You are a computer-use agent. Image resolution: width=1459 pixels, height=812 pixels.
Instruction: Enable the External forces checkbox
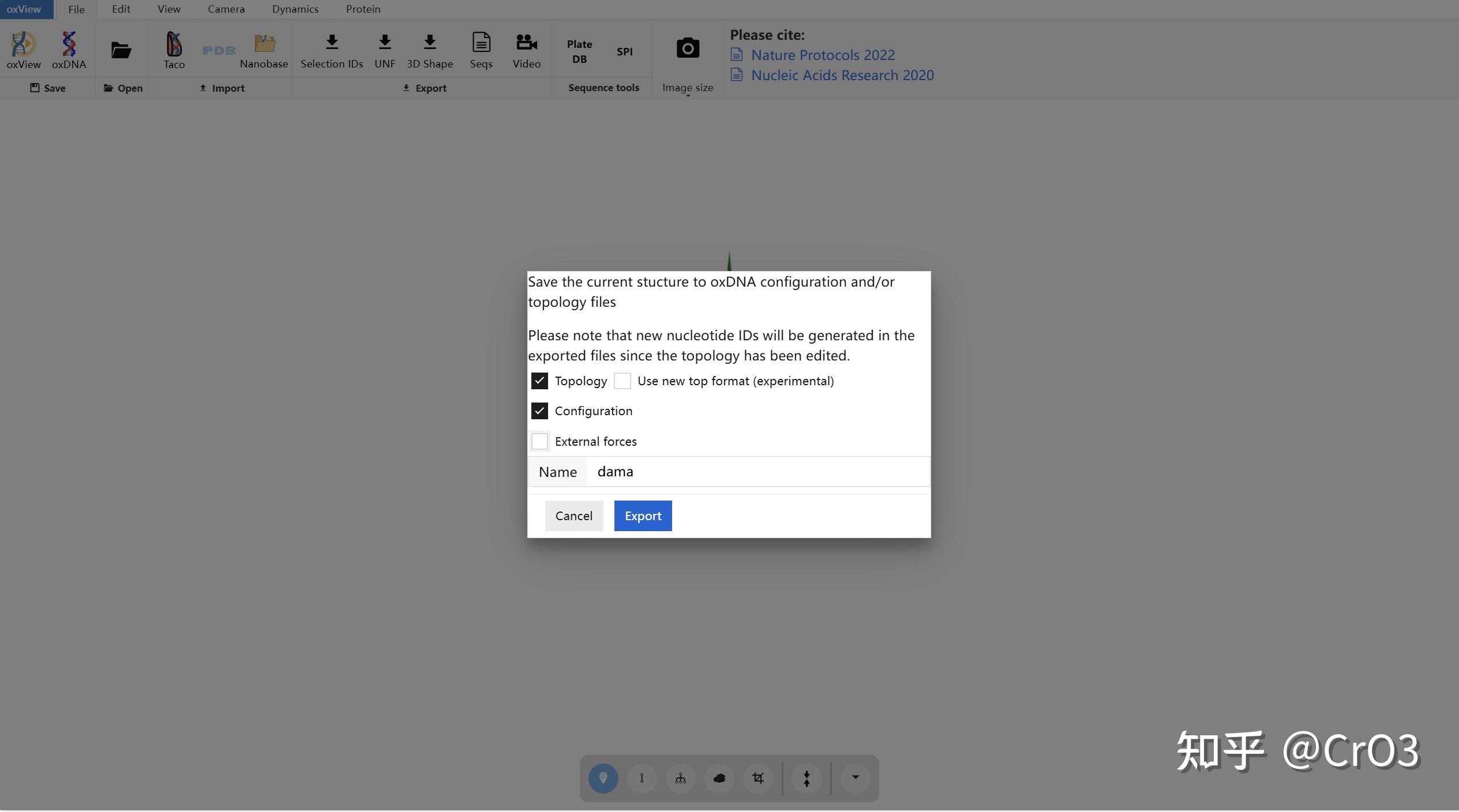(x=539, y=442)
